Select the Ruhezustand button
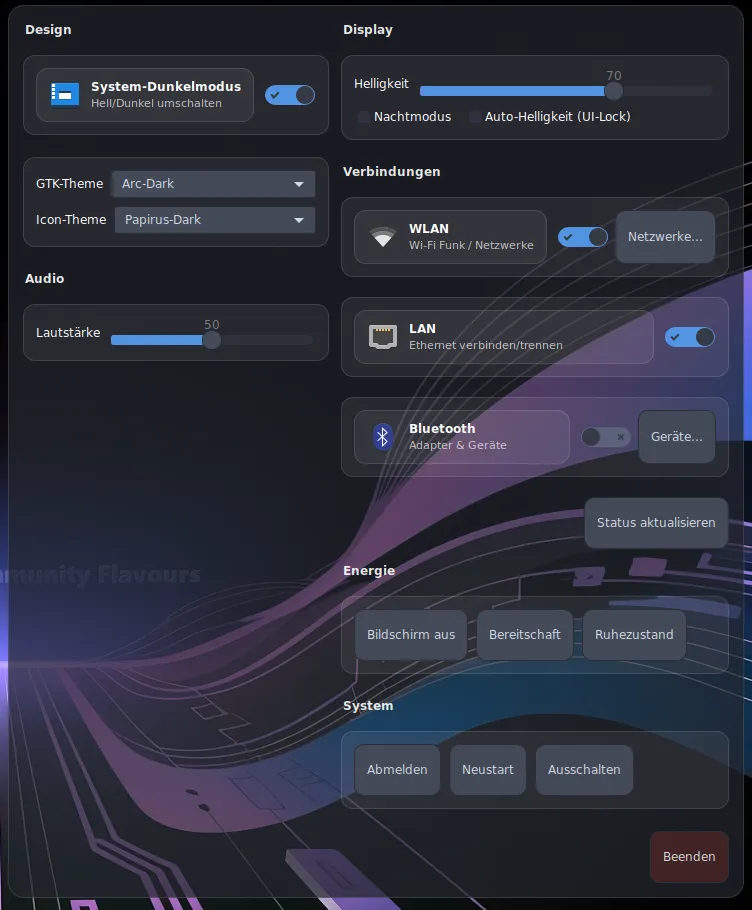 634,635
